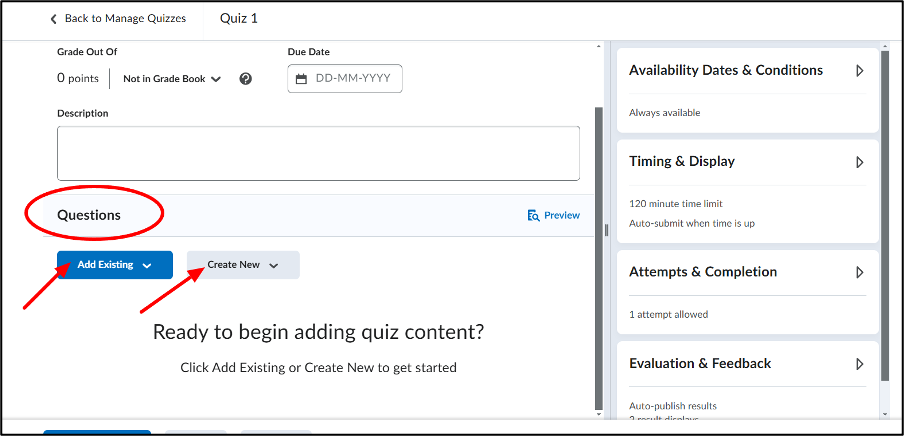
Task: Click the right panel scrollbar thumb
Action: click(x=886, y=213)
